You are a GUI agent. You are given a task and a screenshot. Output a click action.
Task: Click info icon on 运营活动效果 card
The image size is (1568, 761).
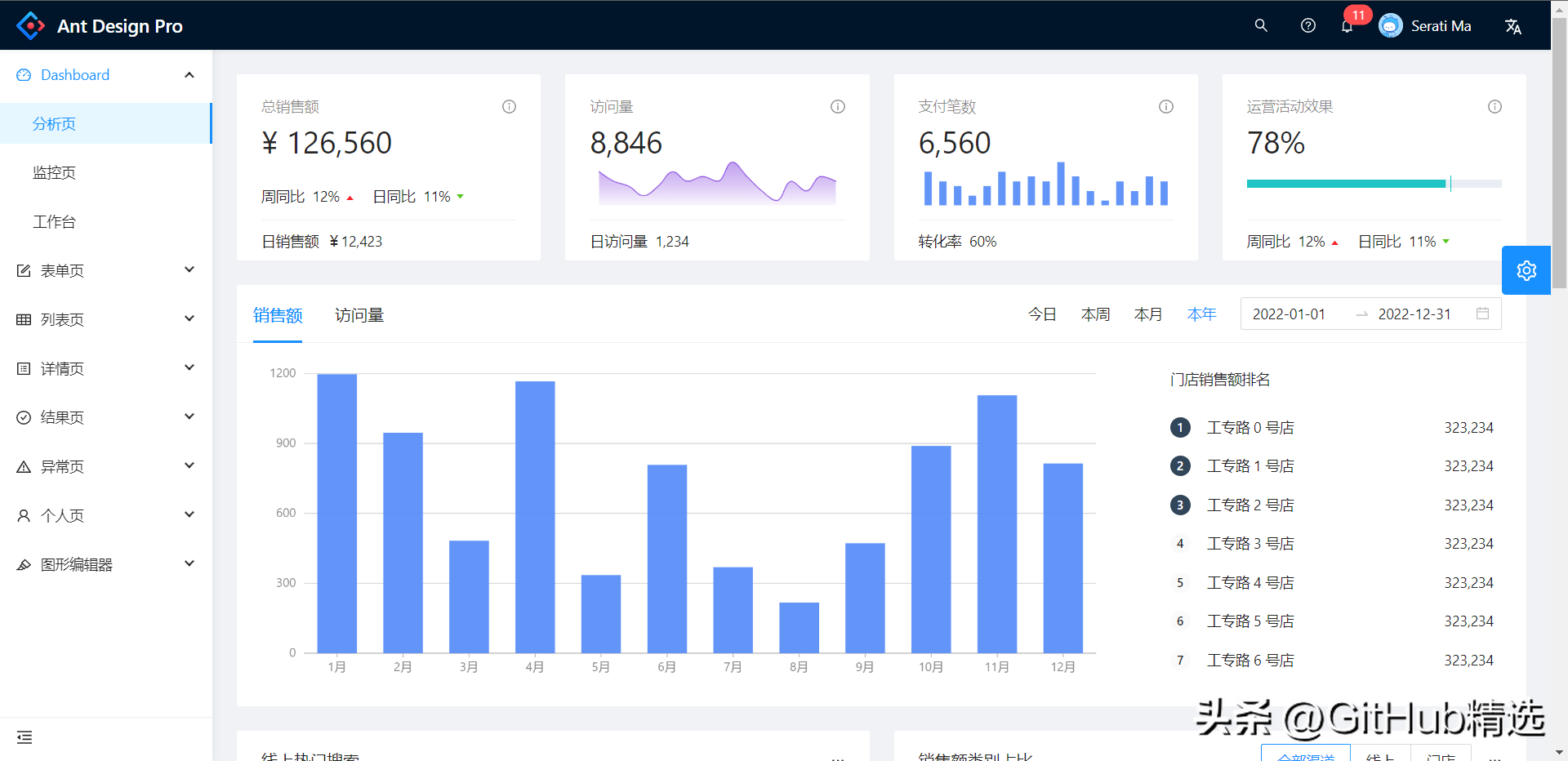pos(1494,107)
